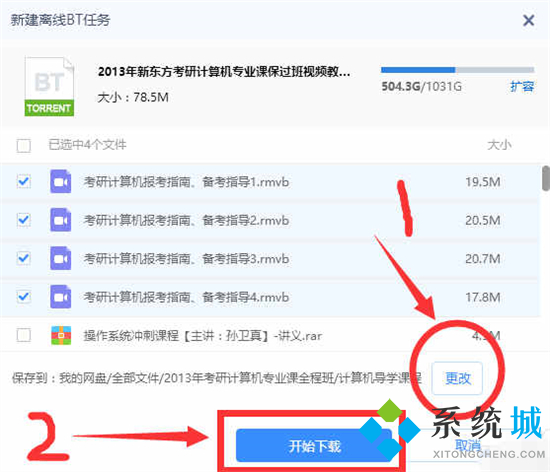Click file name 备考指导2.rmvb
The width and height of the screenshot is (550, 472).
click(186, 221)
